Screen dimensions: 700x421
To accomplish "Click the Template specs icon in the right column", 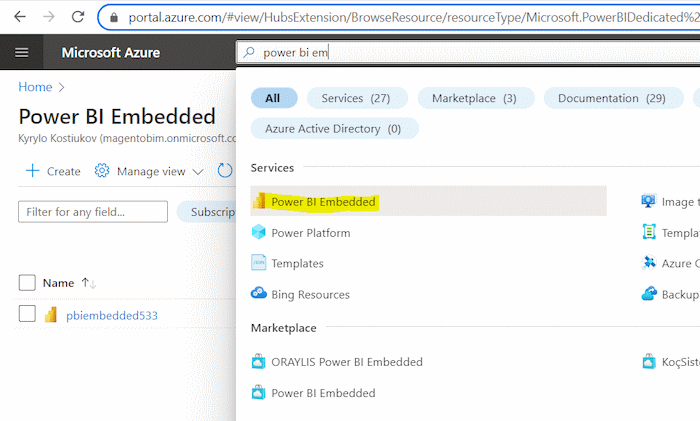I will pyautogui.click(x=649, y=232).
